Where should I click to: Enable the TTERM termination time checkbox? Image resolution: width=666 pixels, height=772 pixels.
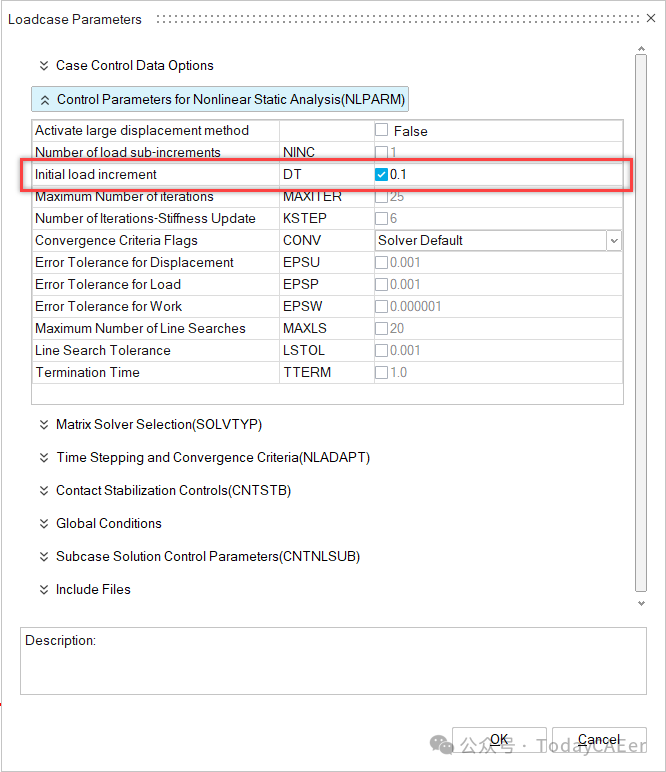(x=381, y=373)
